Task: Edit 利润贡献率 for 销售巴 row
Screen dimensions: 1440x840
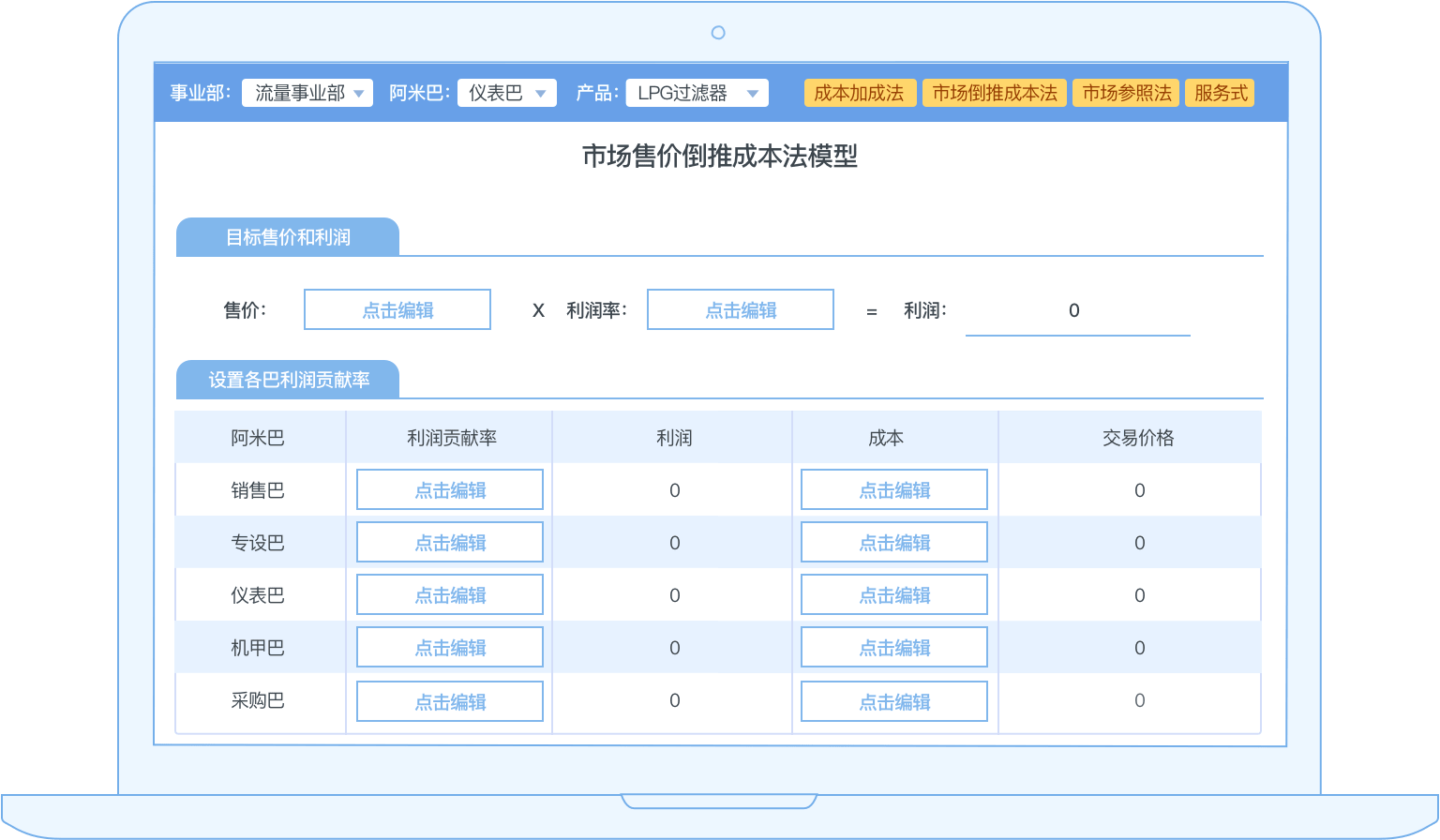Action: coord(450,489)
